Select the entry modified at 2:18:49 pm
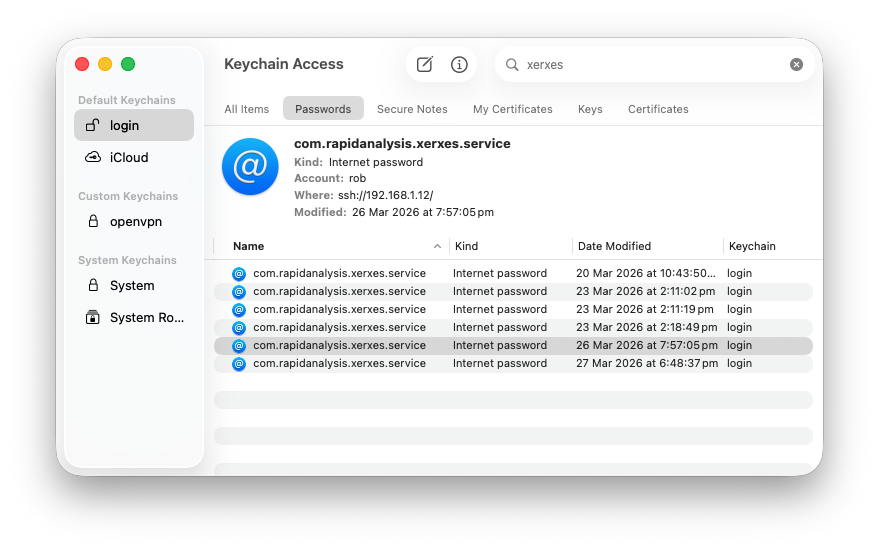The image size is (879, 550). coord(513,327)
